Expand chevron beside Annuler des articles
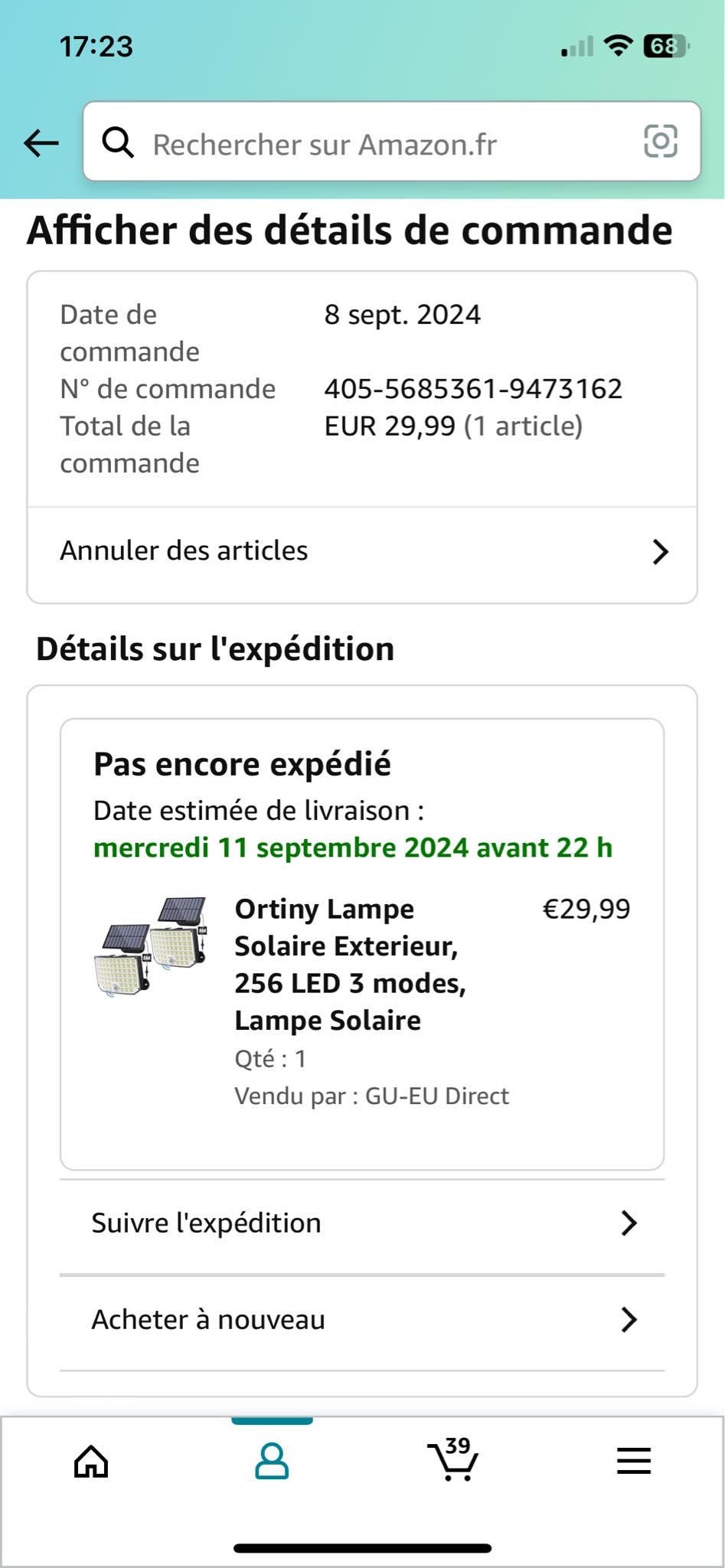Image resolution: width=725 pixels, height=1568 pixels. (x=660, y=551)
